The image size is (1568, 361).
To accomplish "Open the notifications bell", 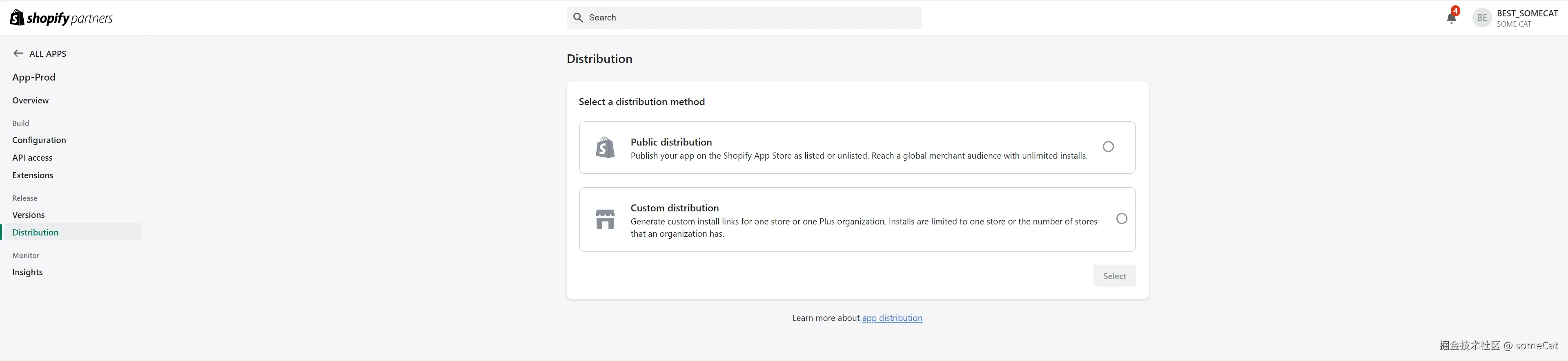I will [1451, 18].
